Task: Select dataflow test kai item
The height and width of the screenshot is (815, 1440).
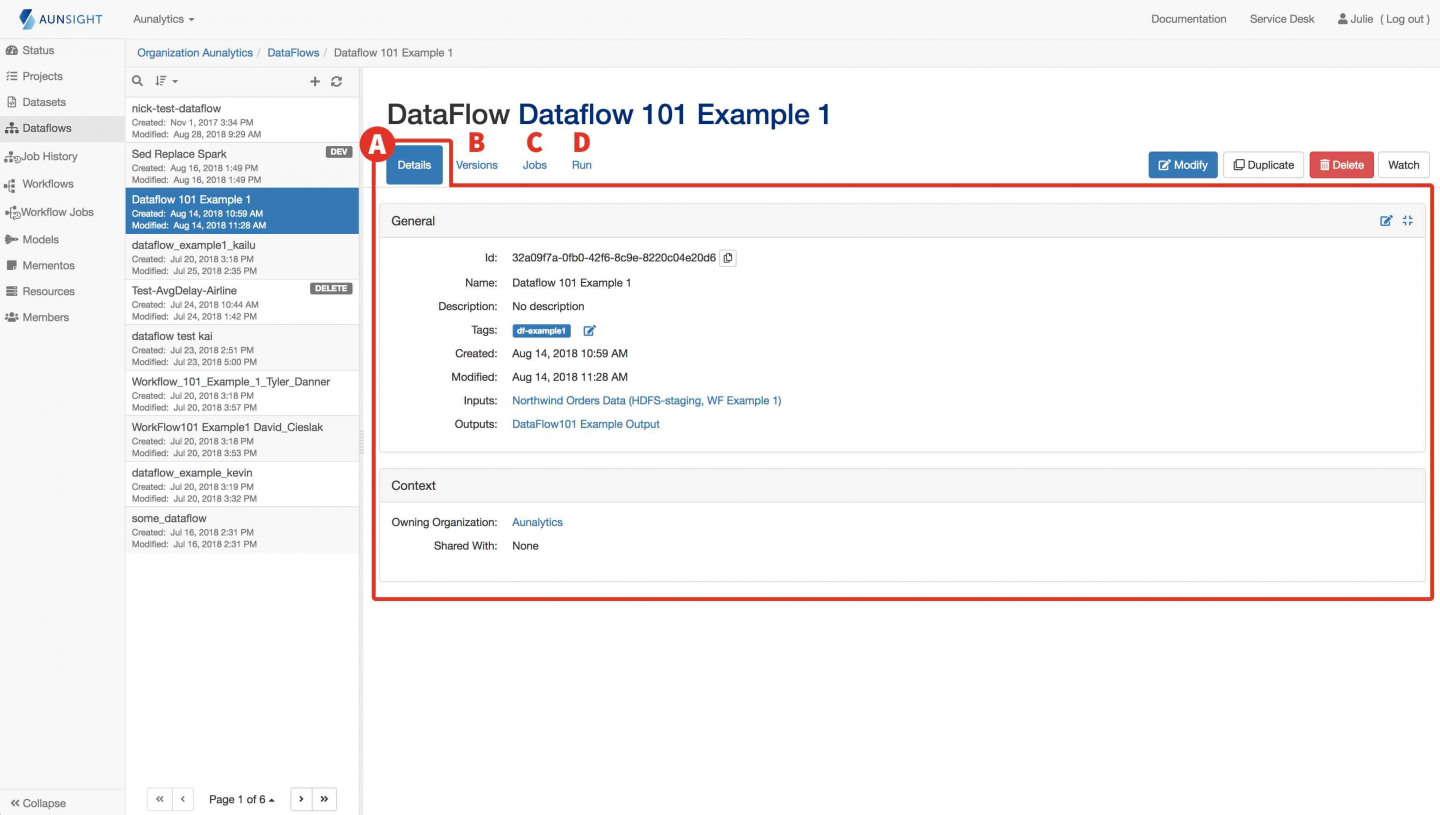Action: click(242, 348)
